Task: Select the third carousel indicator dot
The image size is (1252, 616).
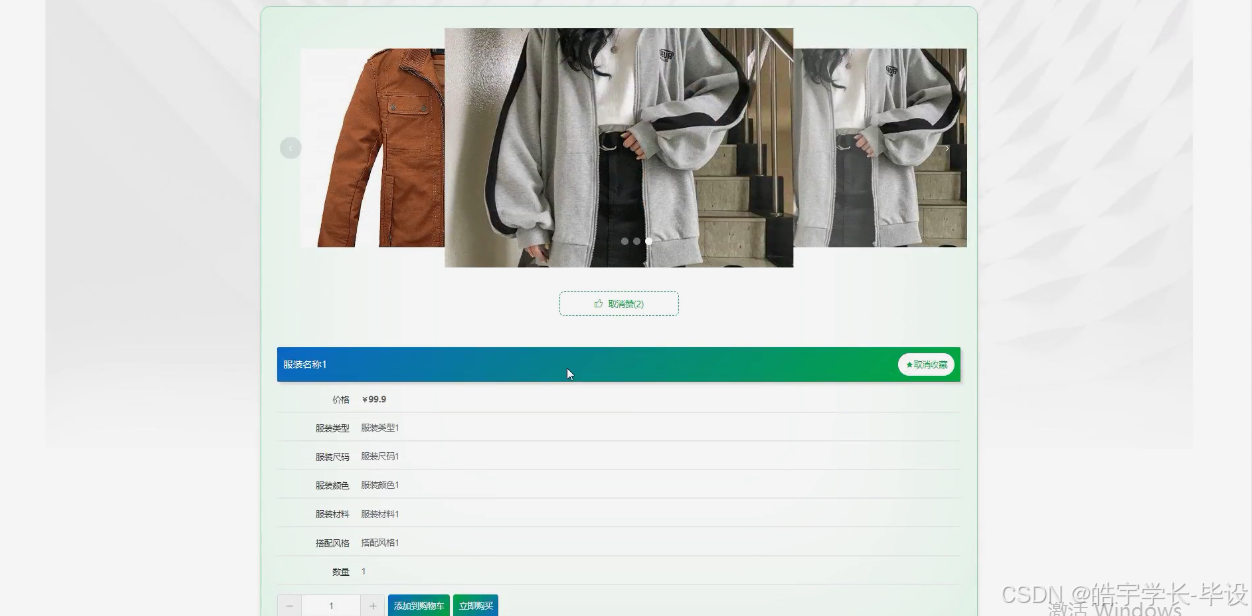Action: (x=647, y=241)
